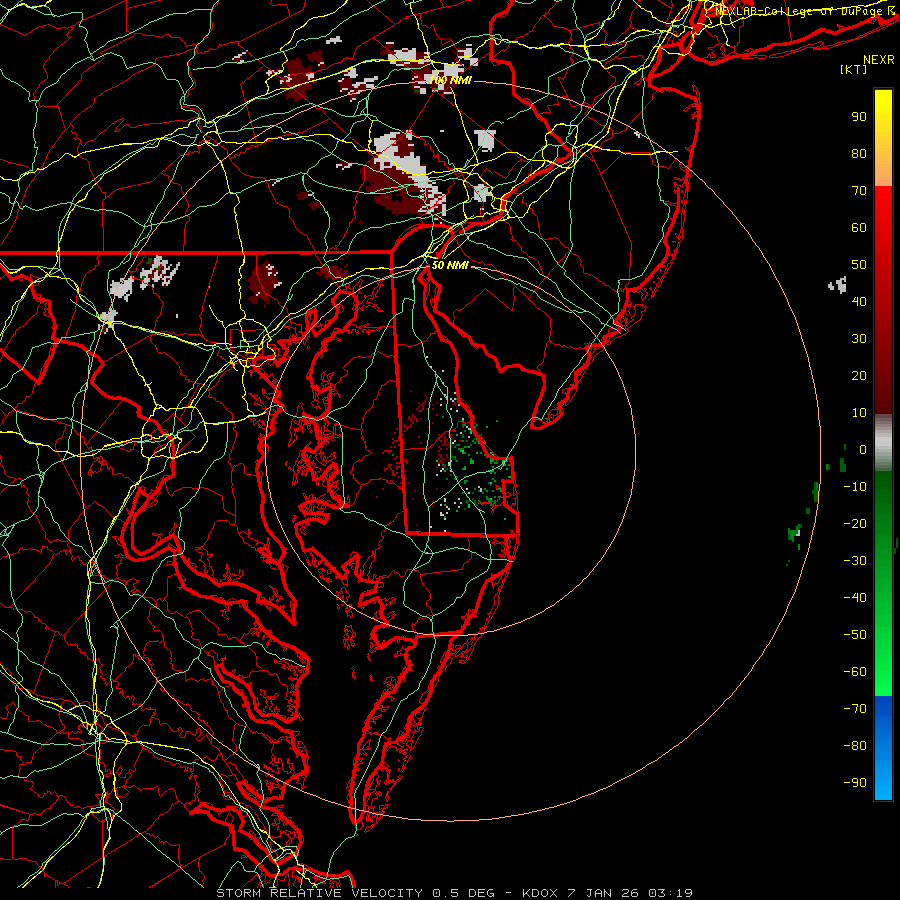This screenshot has height=900, width=900.
Task: Click the "-80" value on the velocity scale
Action: 855,746
